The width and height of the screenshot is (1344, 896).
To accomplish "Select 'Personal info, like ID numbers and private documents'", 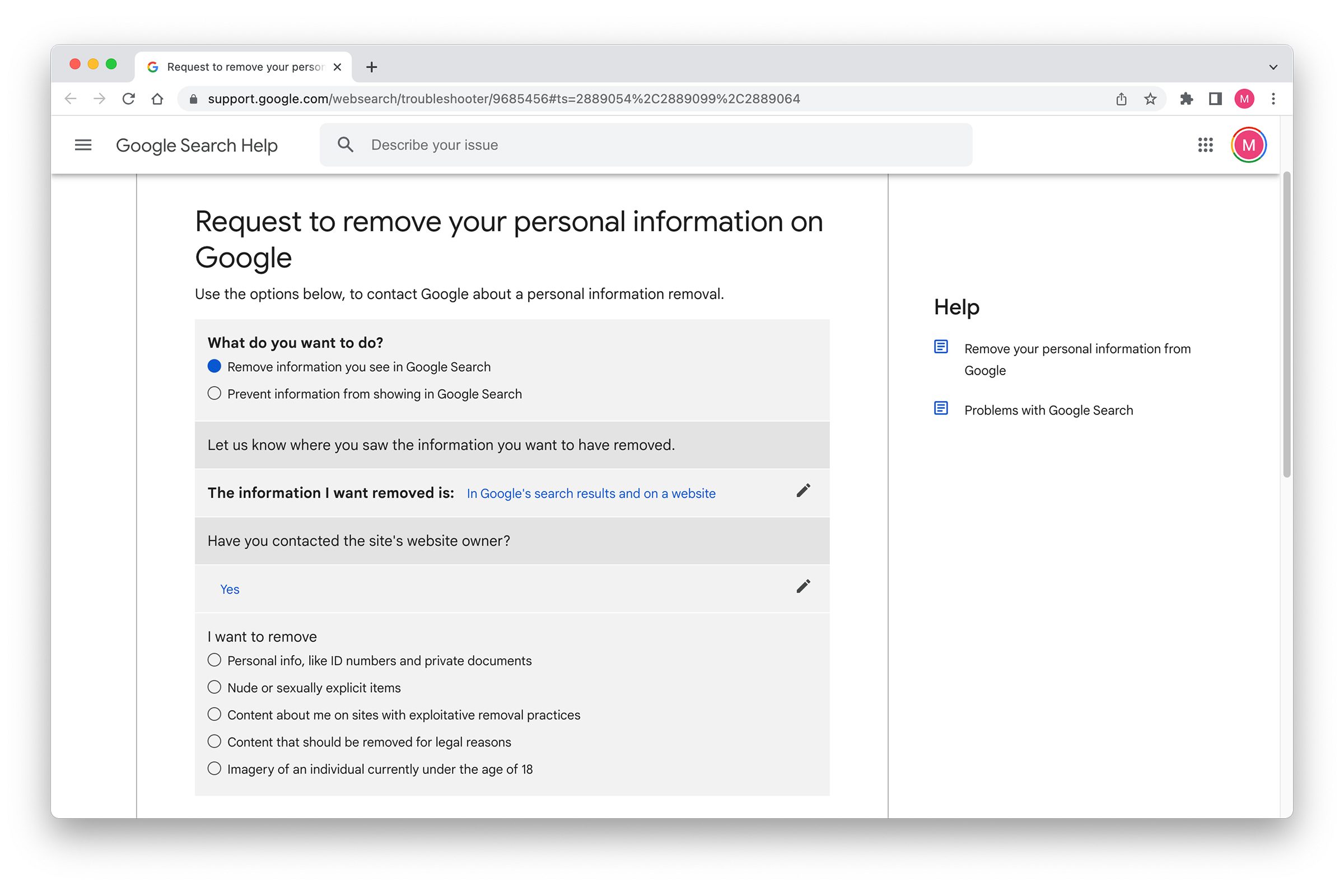I will pos(213,660).
